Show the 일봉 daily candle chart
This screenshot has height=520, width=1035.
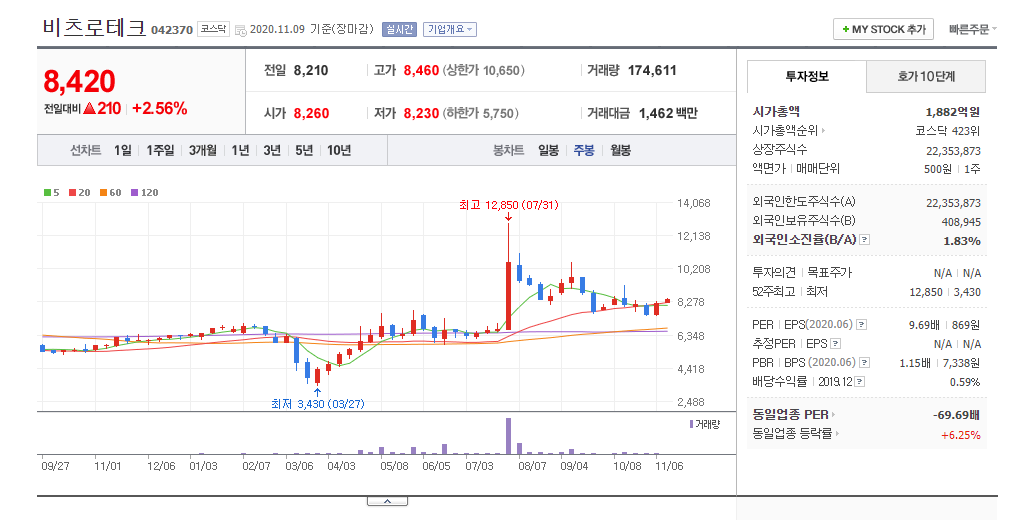point(549,150)
